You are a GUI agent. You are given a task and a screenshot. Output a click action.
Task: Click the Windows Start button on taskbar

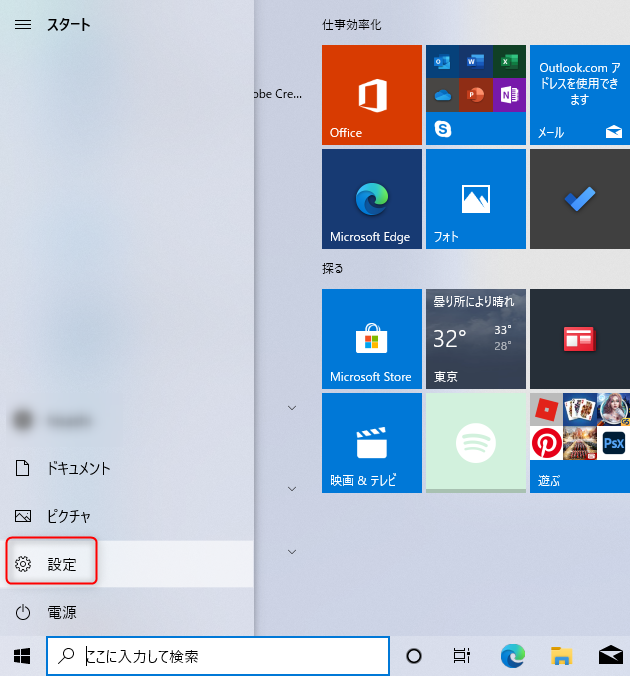(22, 656)
